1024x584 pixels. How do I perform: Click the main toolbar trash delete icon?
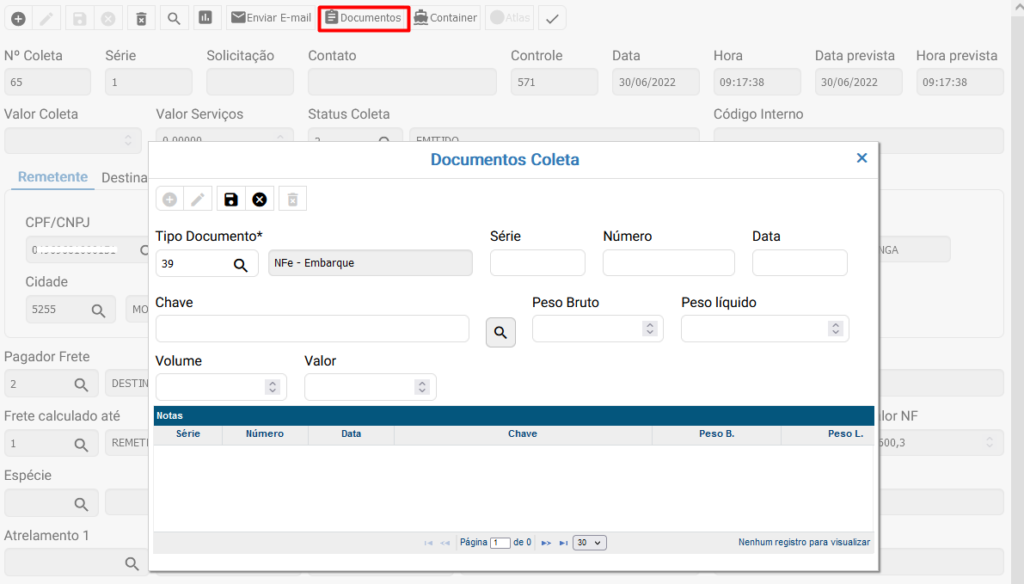pos(141,18)
